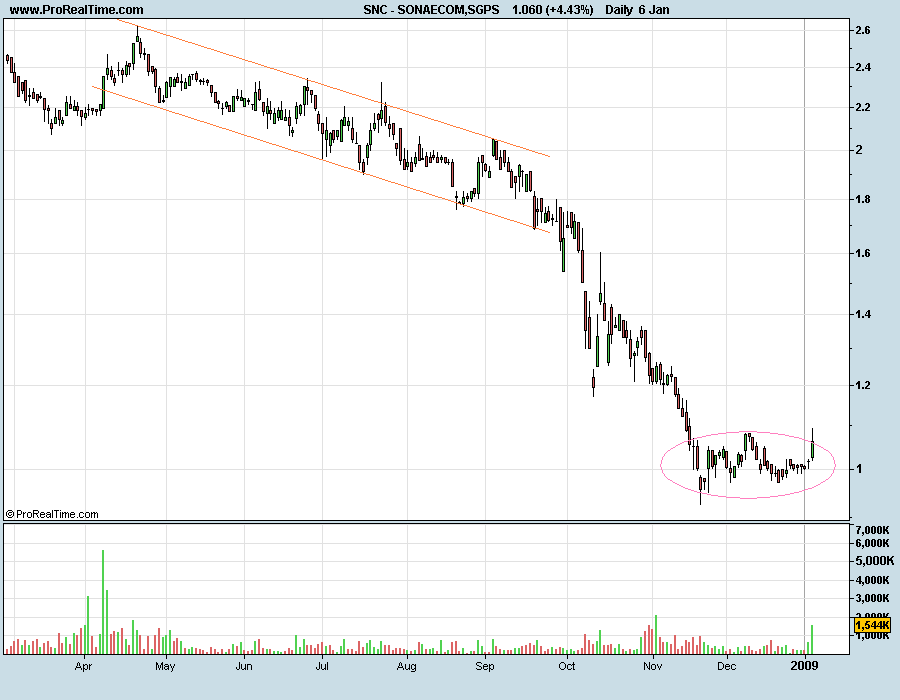Click the 6 Jan date label

(654, 10)
